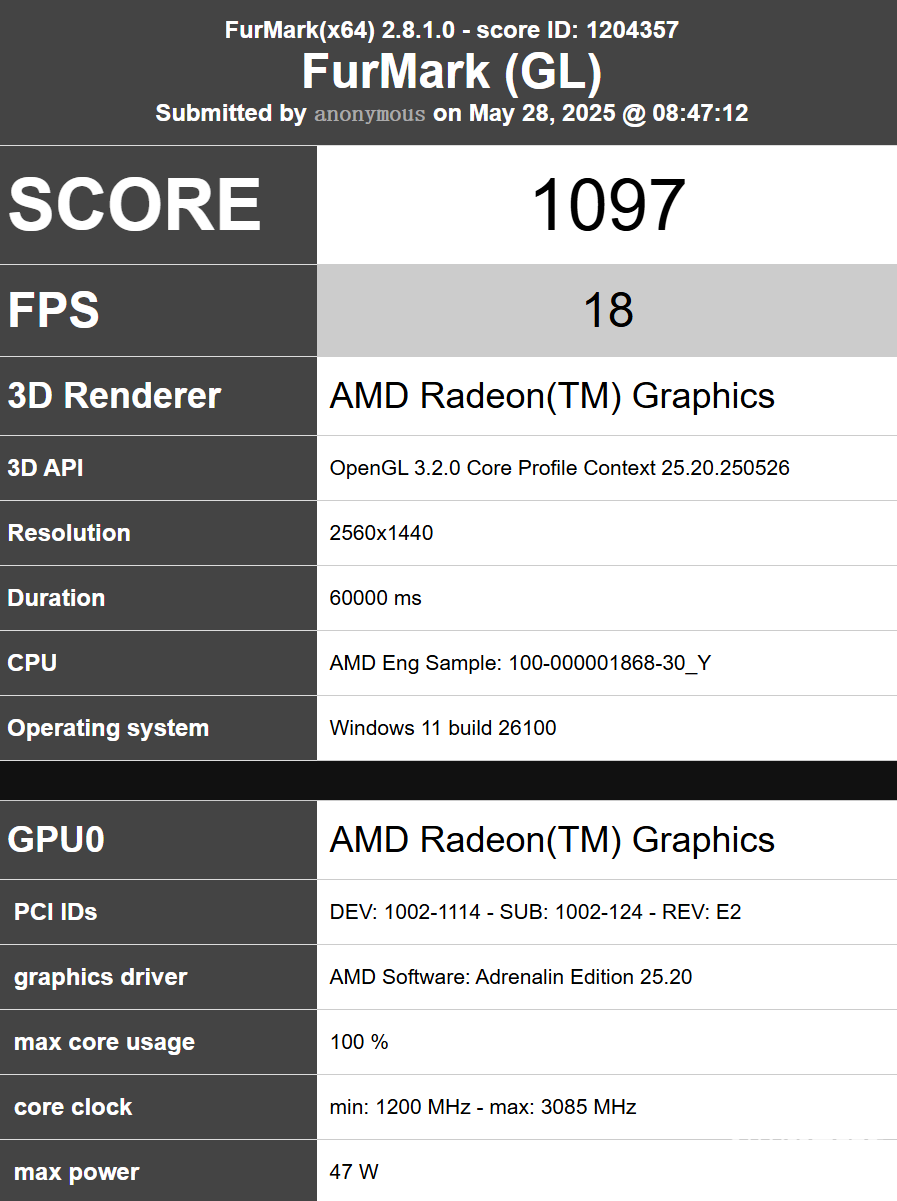Click the core clock min/max MHz value
The height and width of the screenshot is (1201, 897).
tap(482, 1107)
